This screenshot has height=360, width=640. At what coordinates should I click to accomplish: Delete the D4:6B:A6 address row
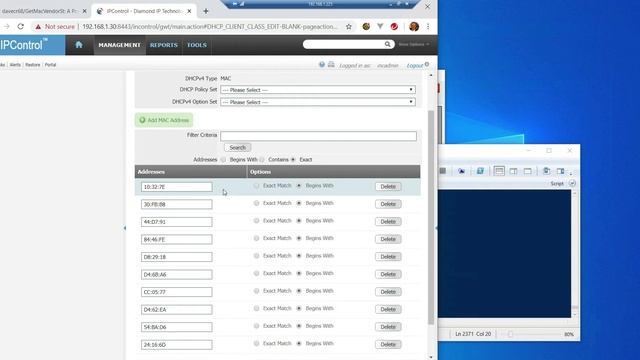point(388,274)
